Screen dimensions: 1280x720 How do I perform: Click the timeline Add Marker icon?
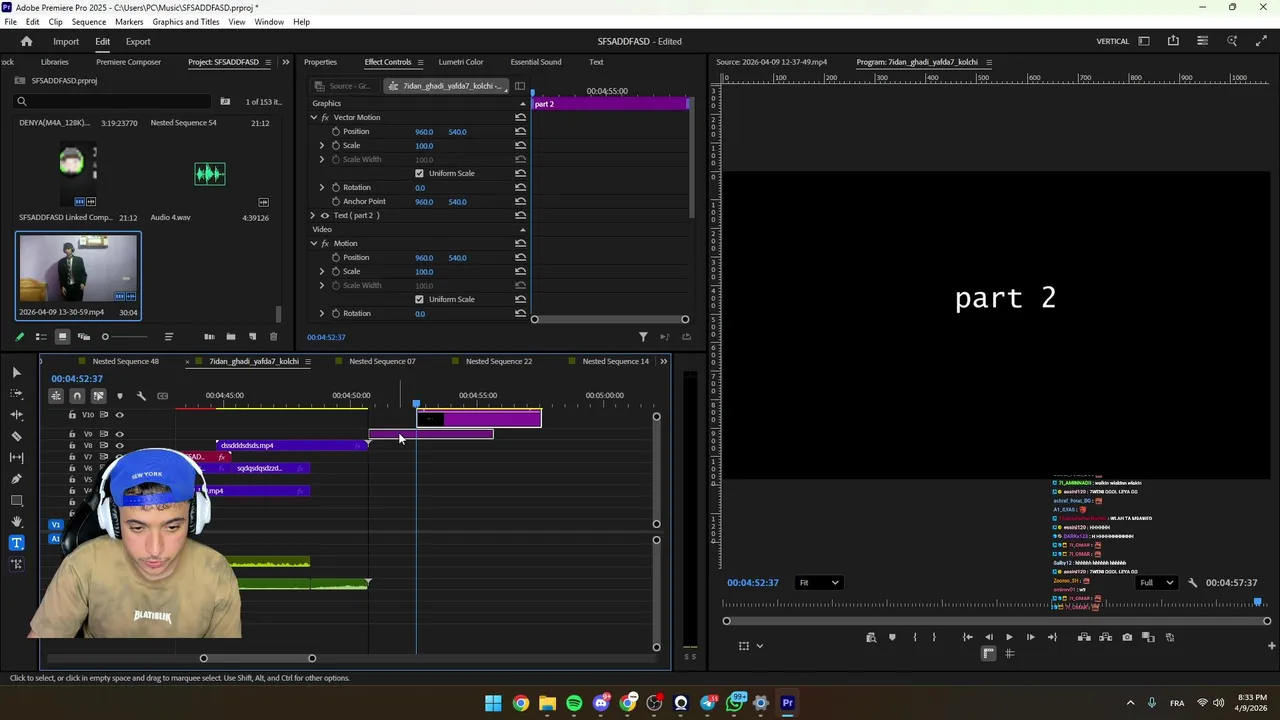[x=120, y=396]
